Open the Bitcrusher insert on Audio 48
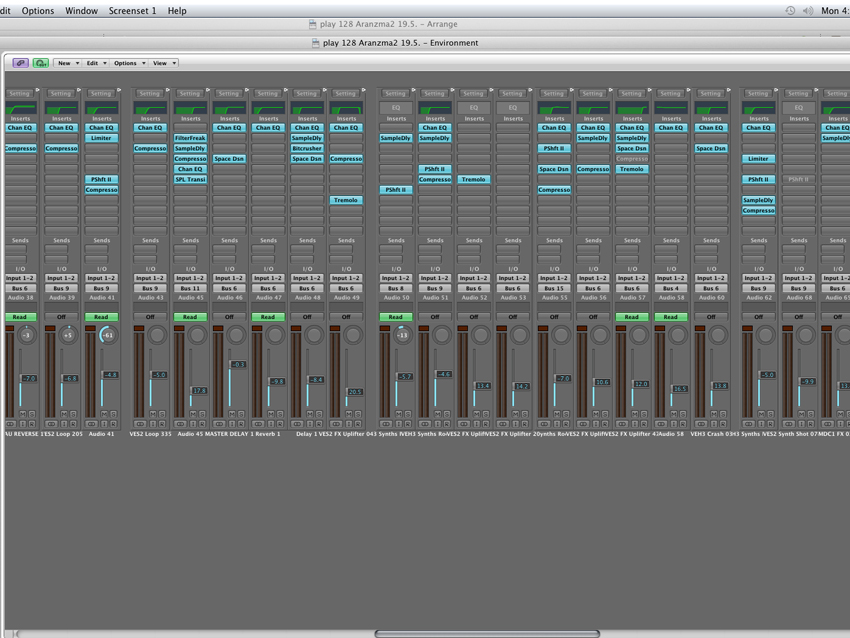Screen dimensions: 850x638 click(x=307, y=149)
